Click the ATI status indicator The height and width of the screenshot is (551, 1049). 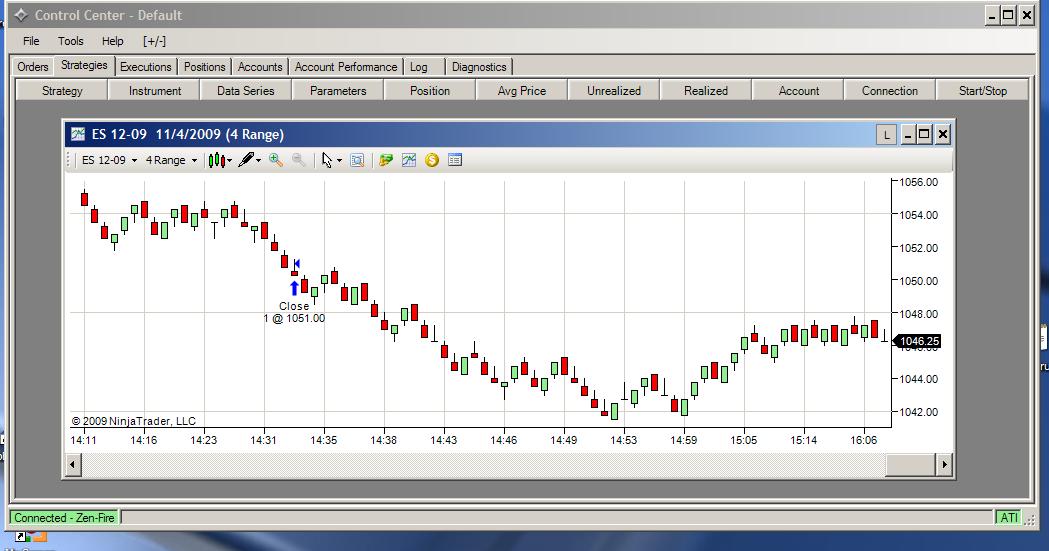click(1008, 517)
